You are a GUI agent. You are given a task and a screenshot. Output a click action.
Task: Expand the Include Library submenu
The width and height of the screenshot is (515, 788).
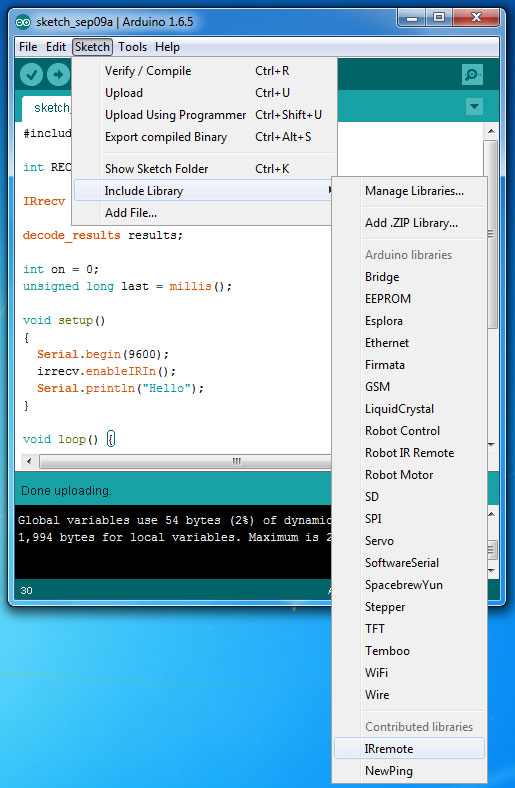click(x=204, y=191)
